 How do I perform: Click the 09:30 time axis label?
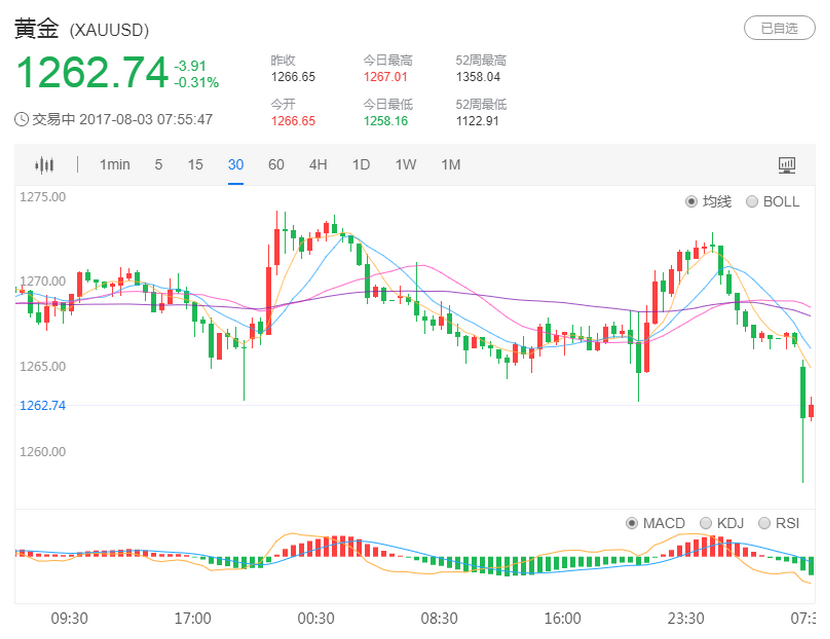tap(69, 618)
